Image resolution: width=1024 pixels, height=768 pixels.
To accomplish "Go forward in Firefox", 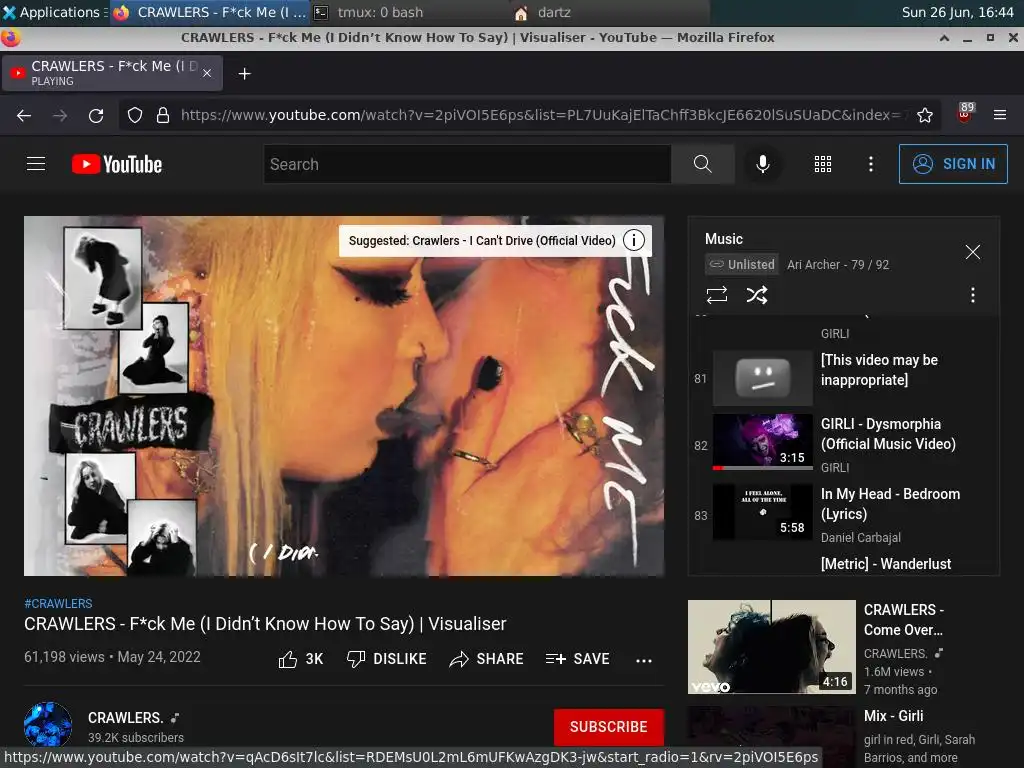I will [x=60, y=116].
